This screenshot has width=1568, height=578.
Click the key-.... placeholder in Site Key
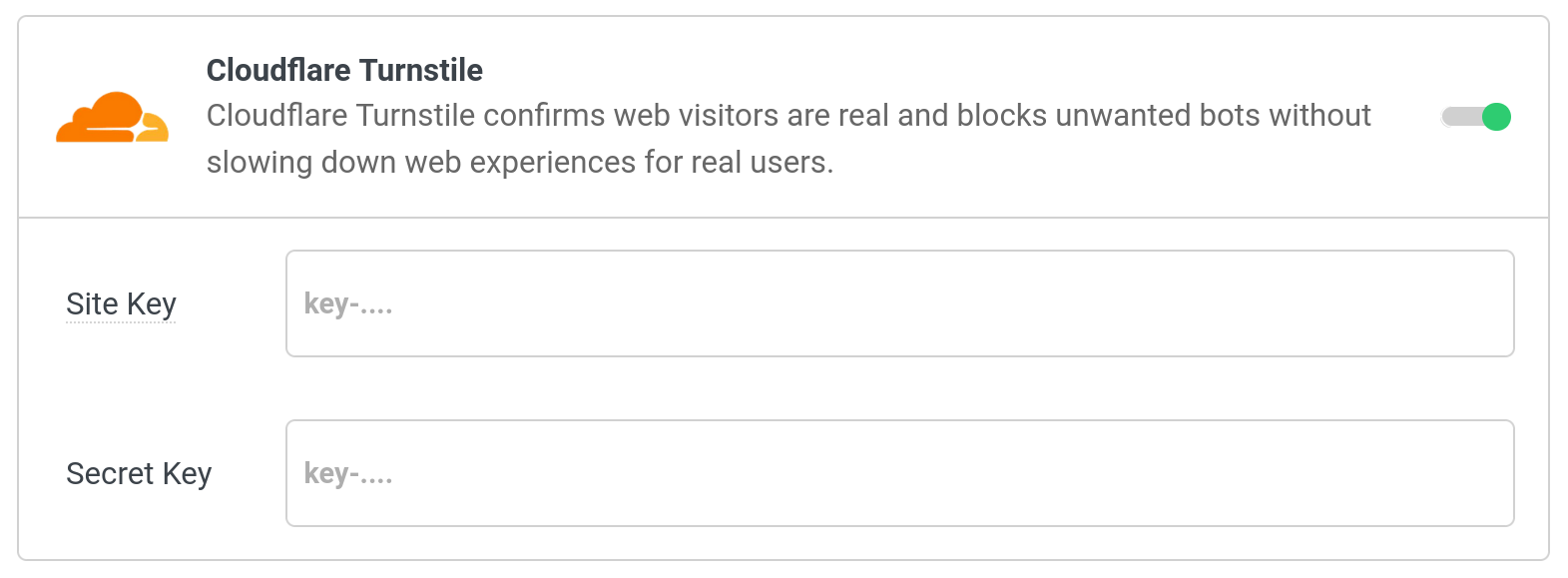(x=348, y=303)
